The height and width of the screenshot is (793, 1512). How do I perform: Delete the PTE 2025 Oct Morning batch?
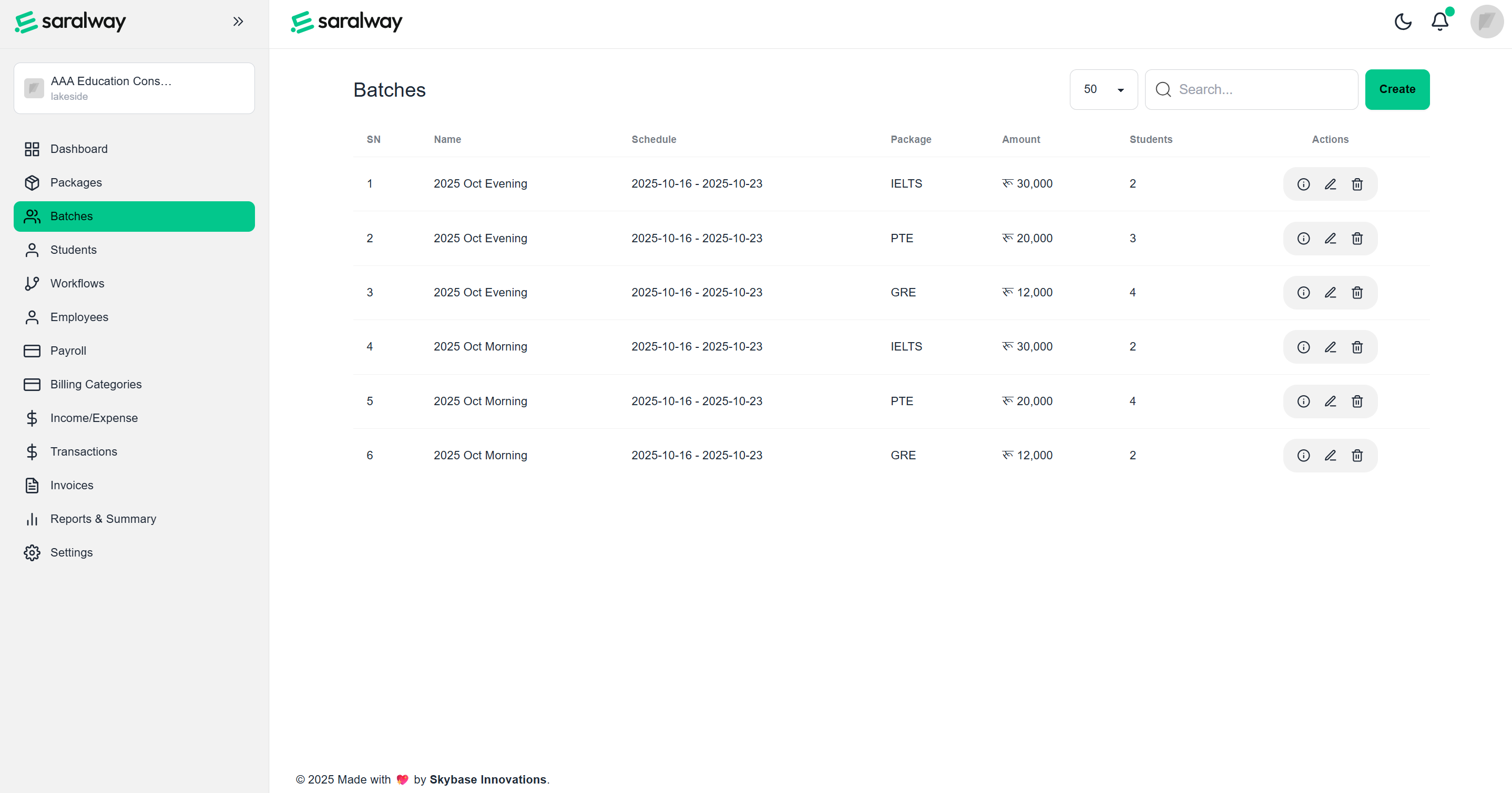tap(1357, 401)
